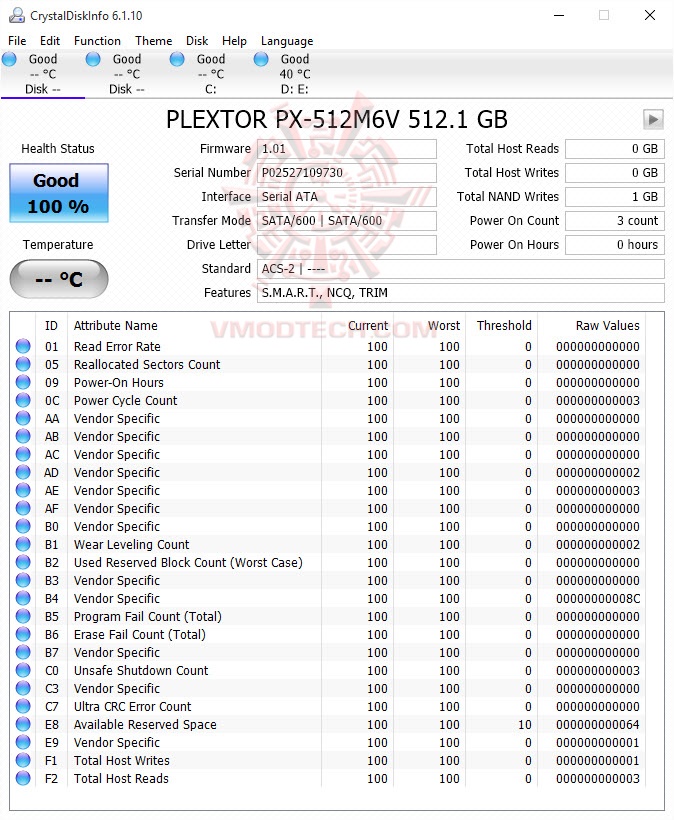674x820 pixels.
Task: Click the Good 100 % health status button
Action: 59,193
